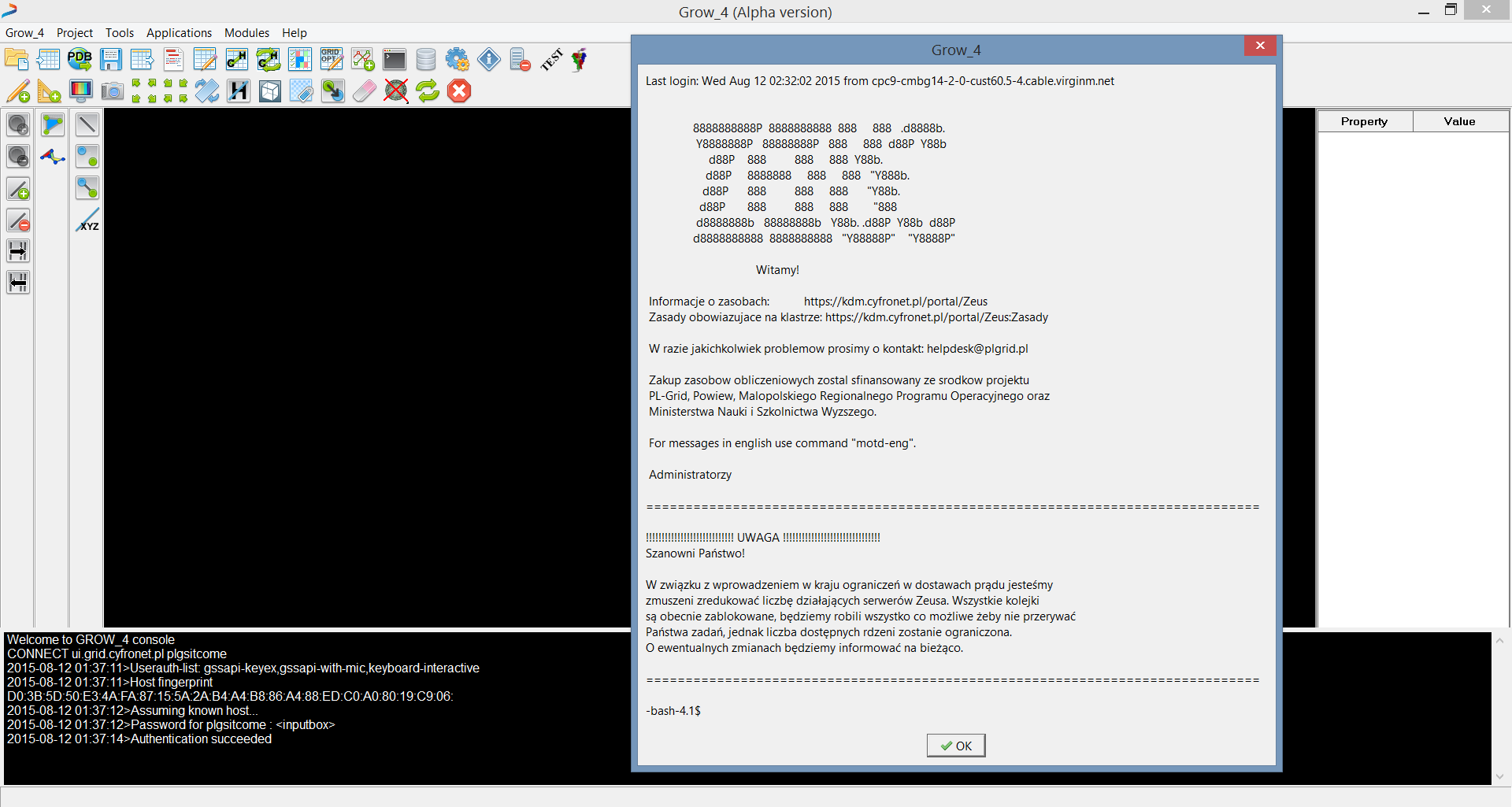Open the Grow_4 menu

click(24, 33)
